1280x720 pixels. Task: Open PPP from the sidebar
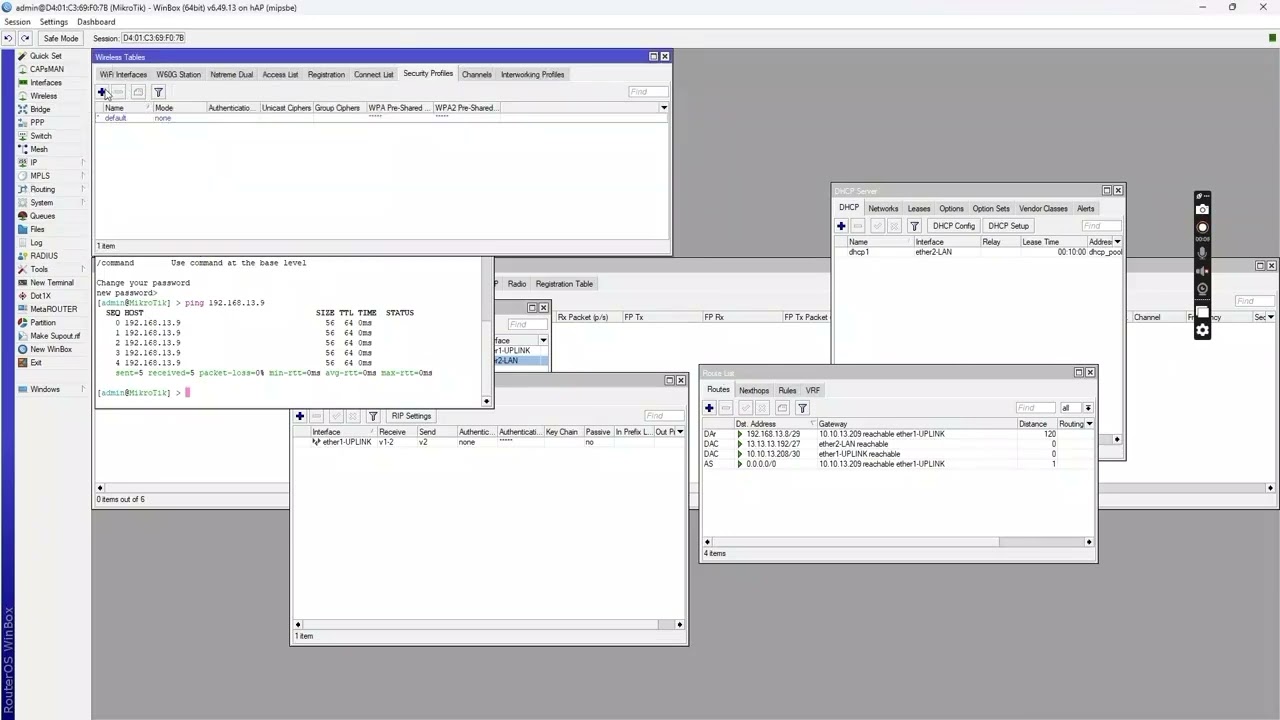point(37,123)
